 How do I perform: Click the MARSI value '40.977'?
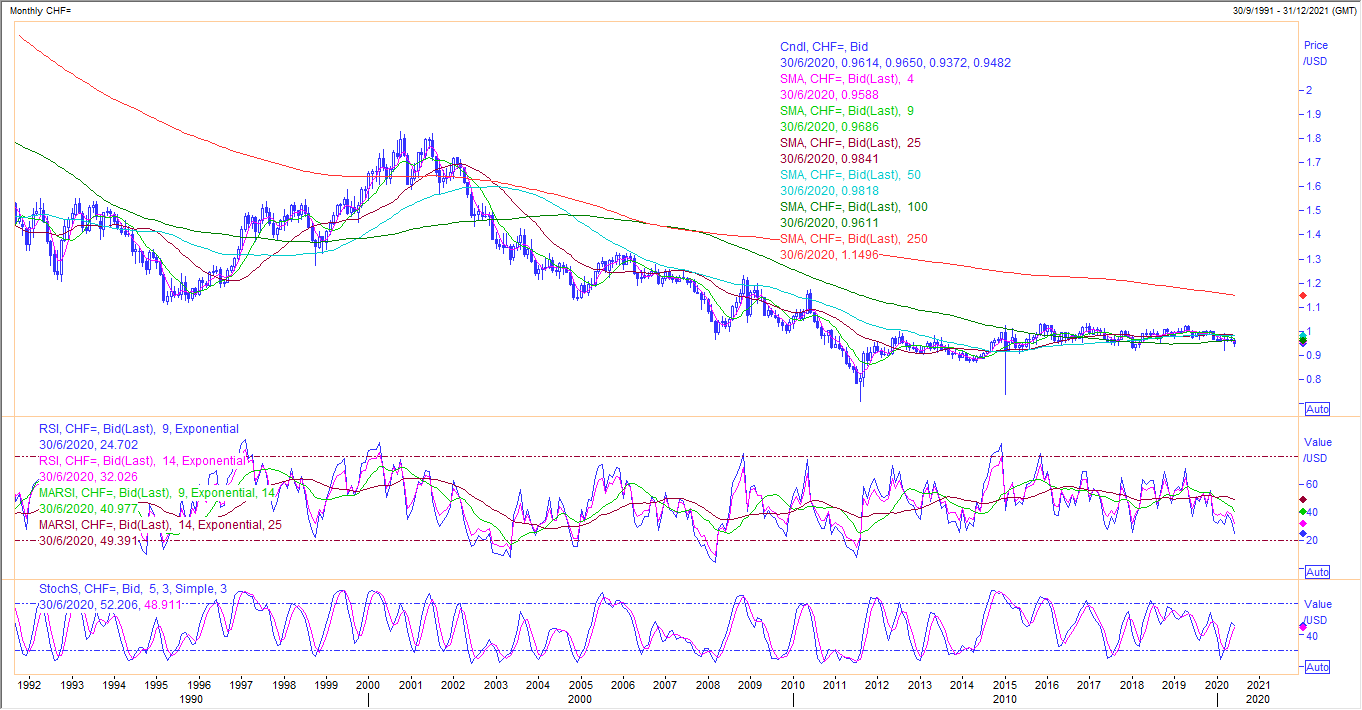[121, 508]
